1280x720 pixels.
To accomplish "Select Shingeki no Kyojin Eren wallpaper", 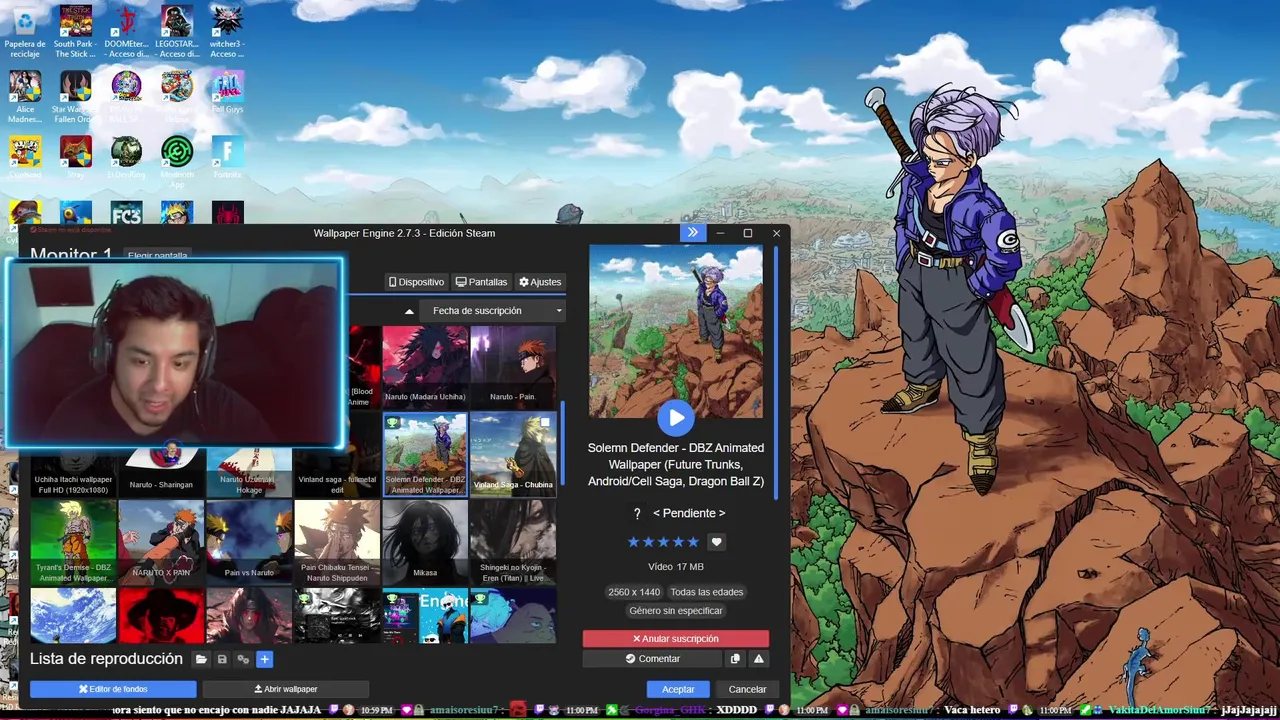I will pyautogui.click(x=513, y=542).
